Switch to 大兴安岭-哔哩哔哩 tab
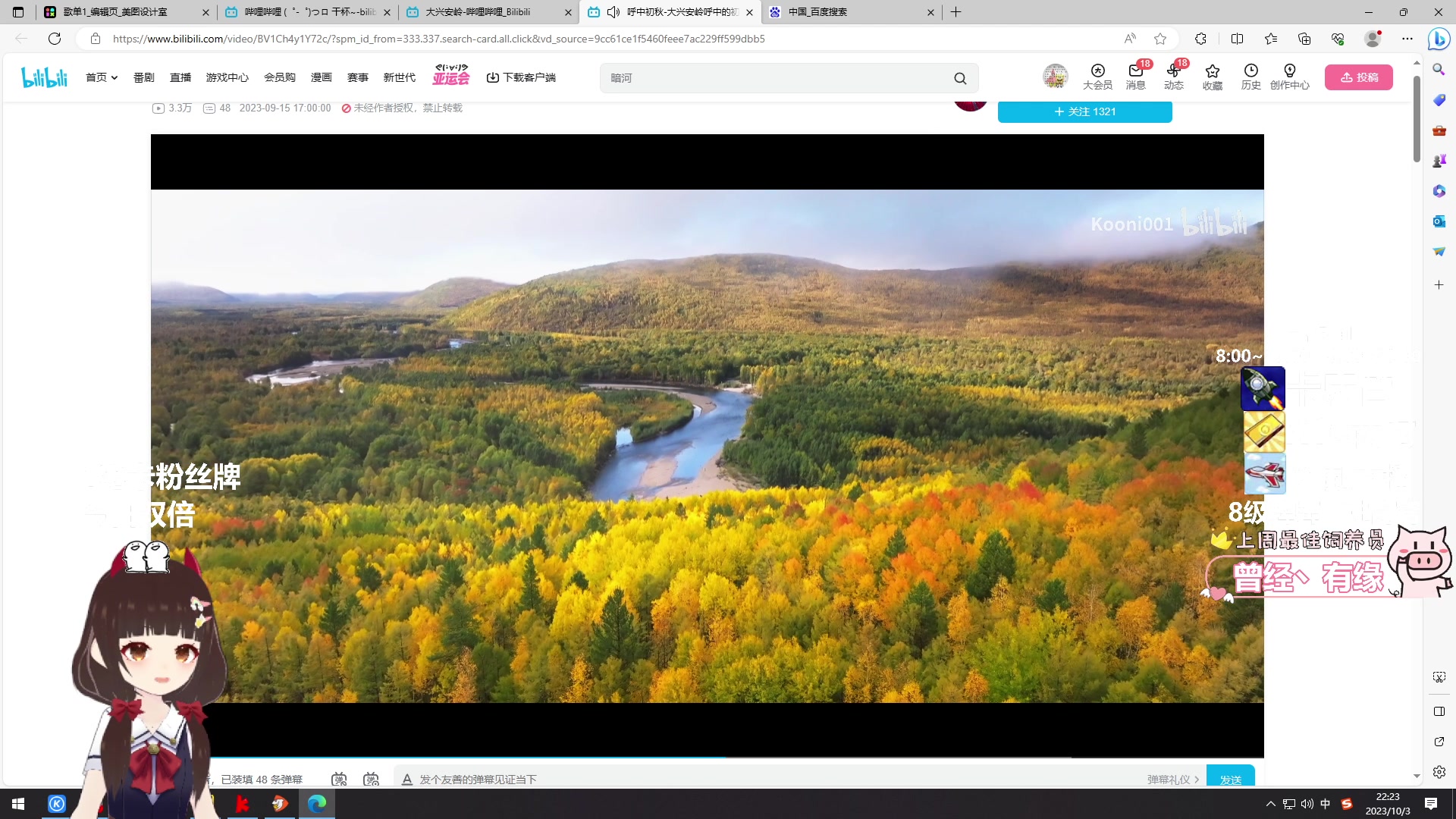This screenshot has height=819, width=1456. pos(489,12)
